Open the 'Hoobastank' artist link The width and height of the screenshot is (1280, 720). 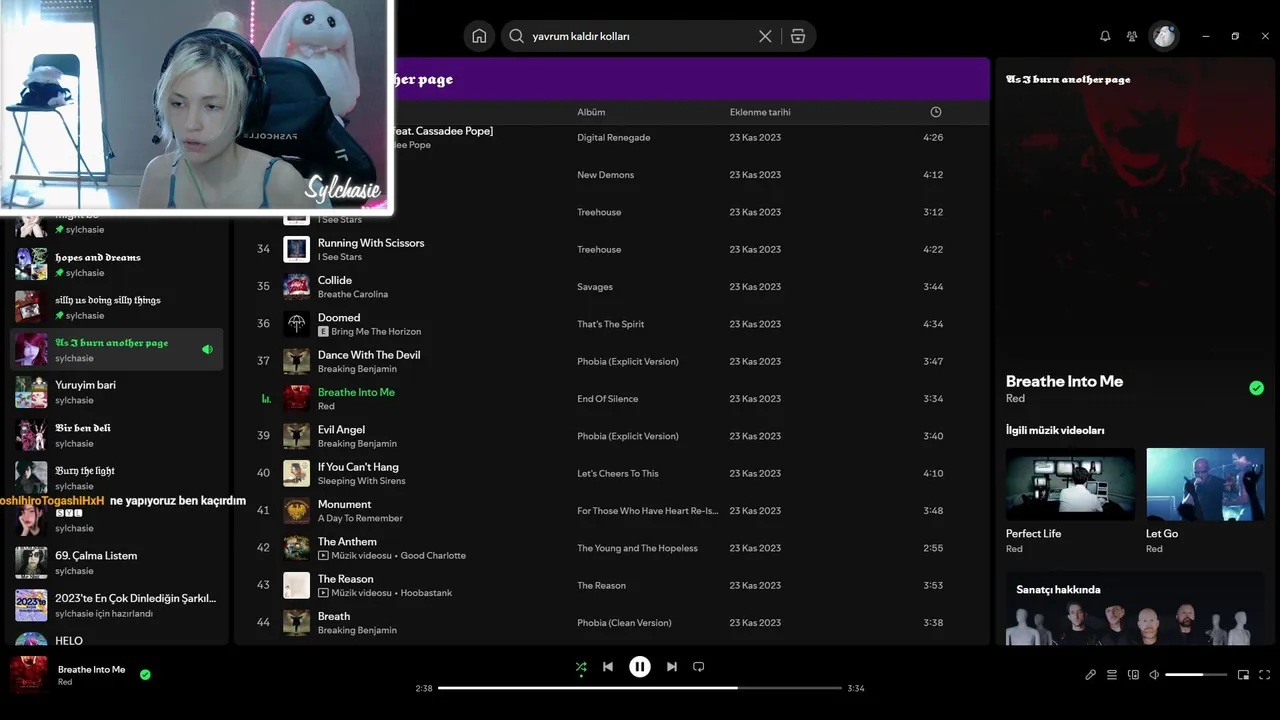[426, 593]
